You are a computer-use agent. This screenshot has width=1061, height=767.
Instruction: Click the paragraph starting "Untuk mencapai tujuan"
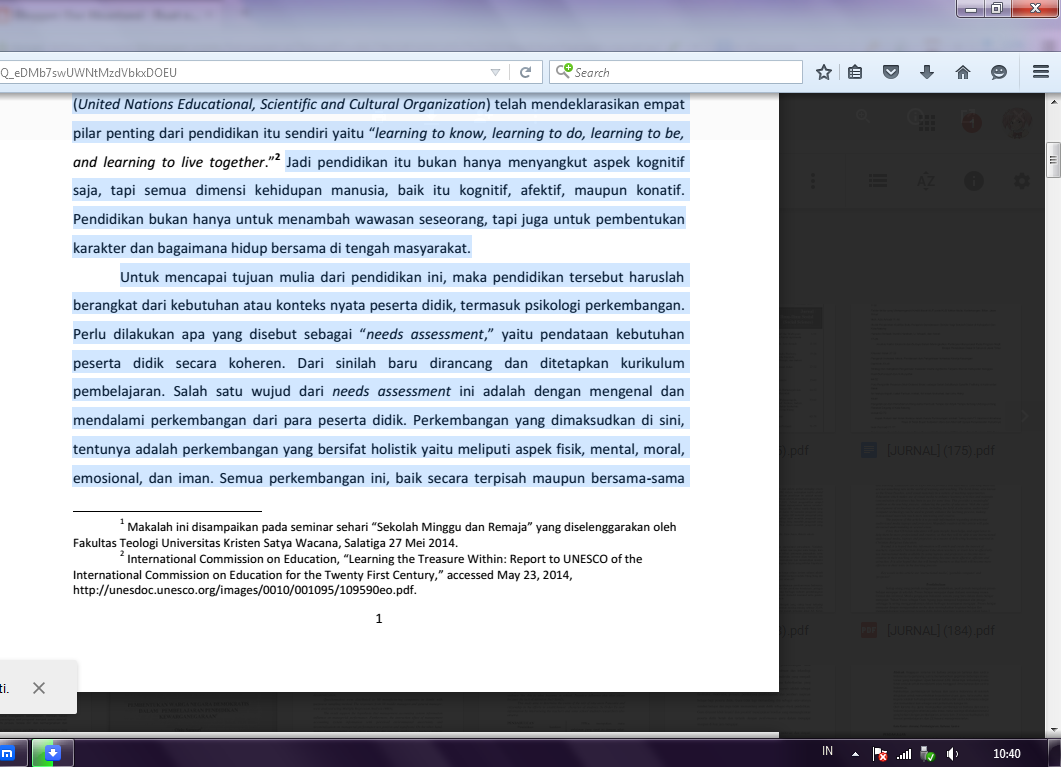(x=379, y=377)
